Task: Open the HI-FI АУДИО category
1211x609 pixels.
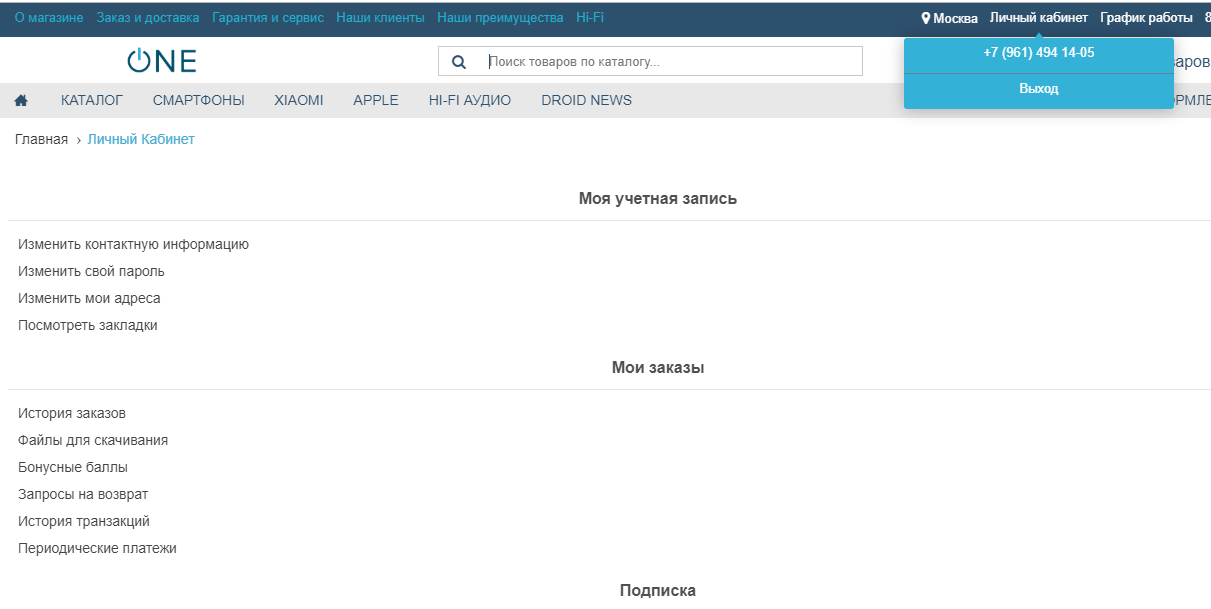Action: [469, 100]
